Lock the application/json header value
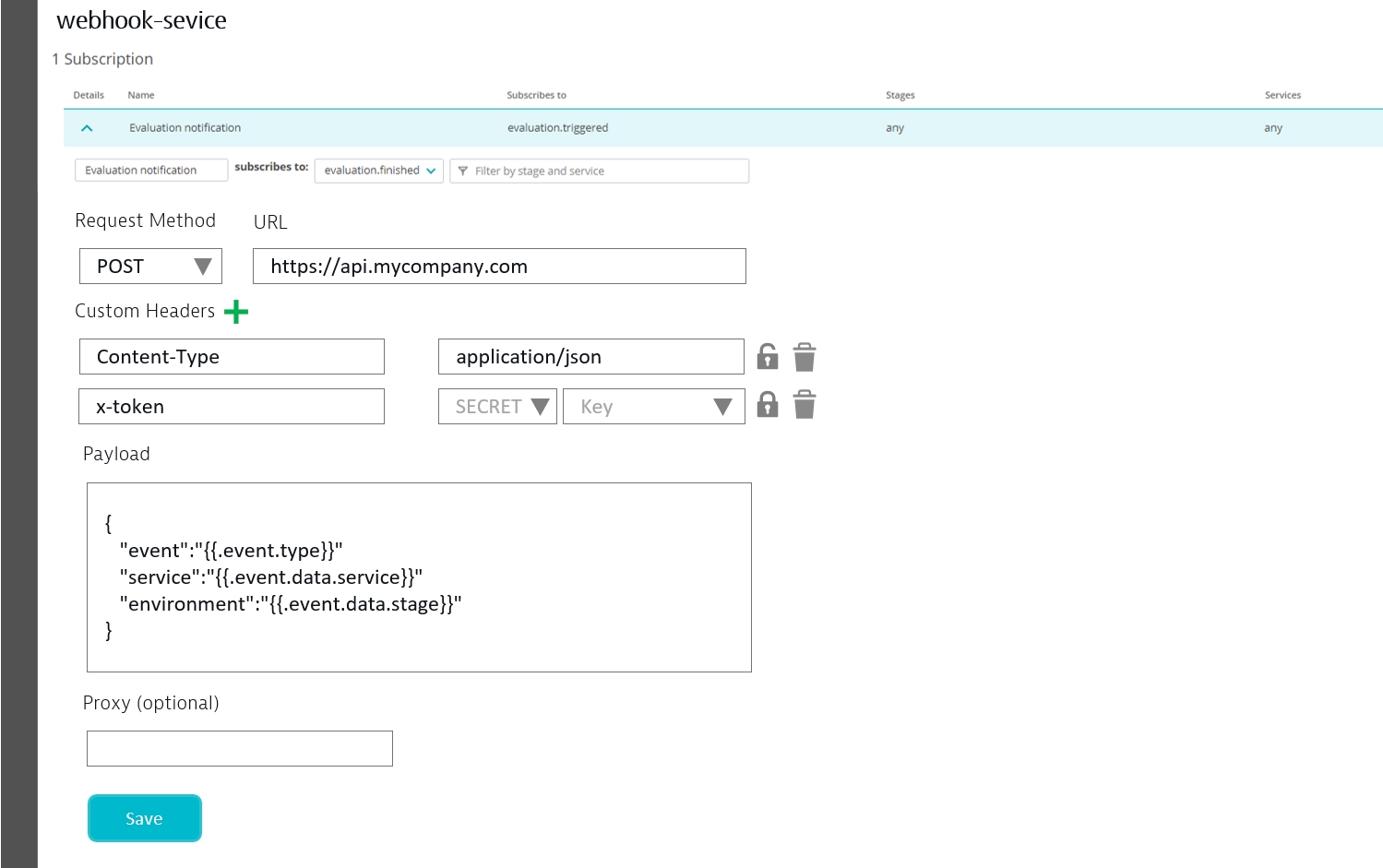The image size is (1383, 868). pos(767,356)
